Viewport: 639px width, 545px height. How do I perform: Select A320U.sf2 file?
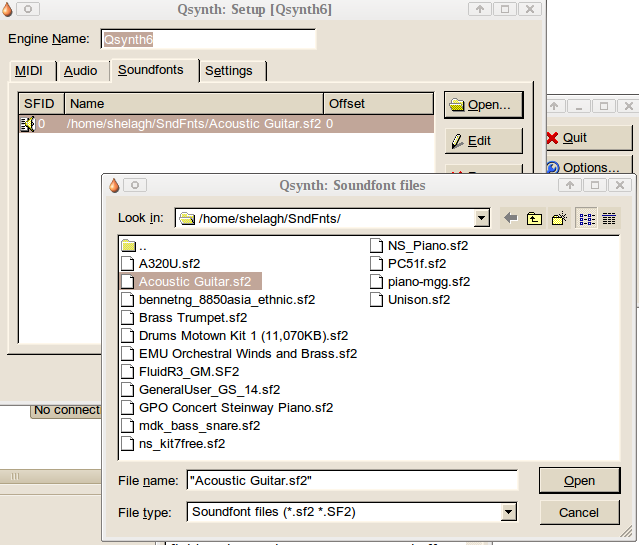coord(170,264)
